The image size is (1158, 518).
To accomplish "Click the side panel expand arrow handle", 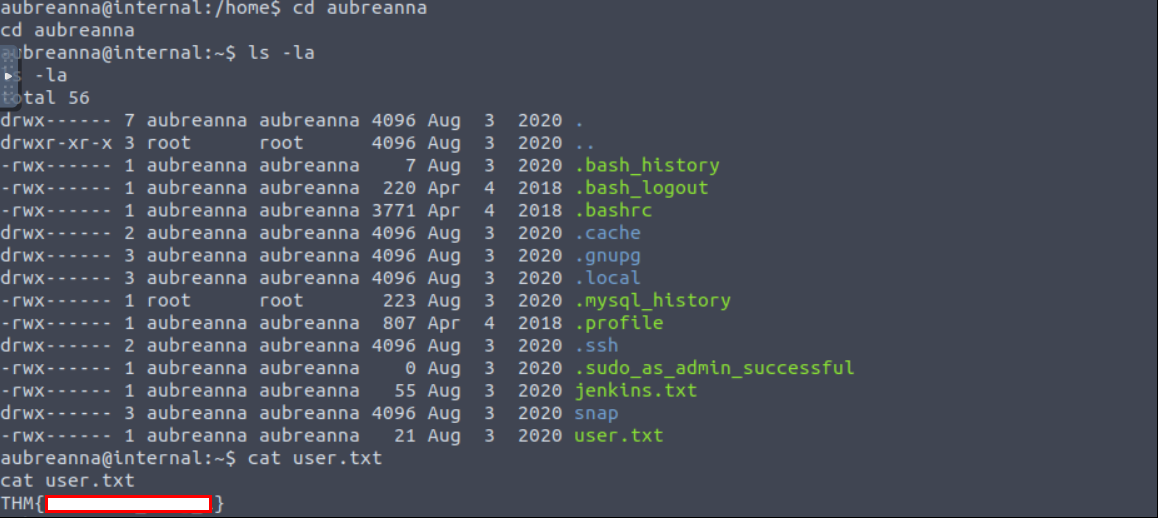I will pos(9,76).
